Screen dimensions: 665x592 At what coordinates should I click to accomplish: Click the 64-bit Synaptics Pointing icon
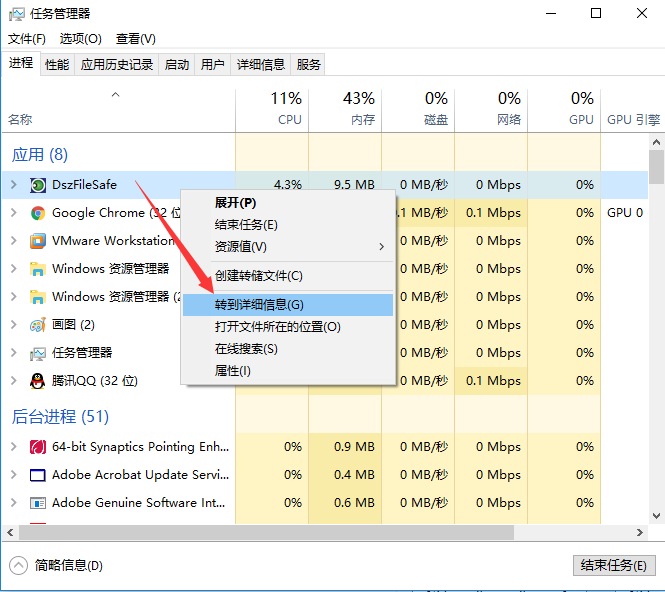click(38, 447)
